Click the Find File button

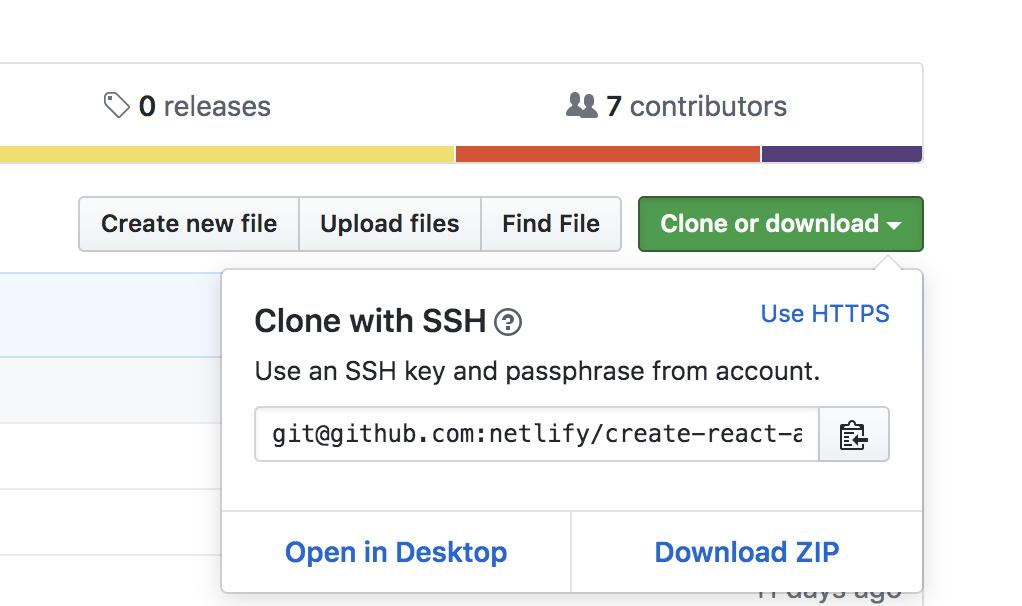(551, 224)
